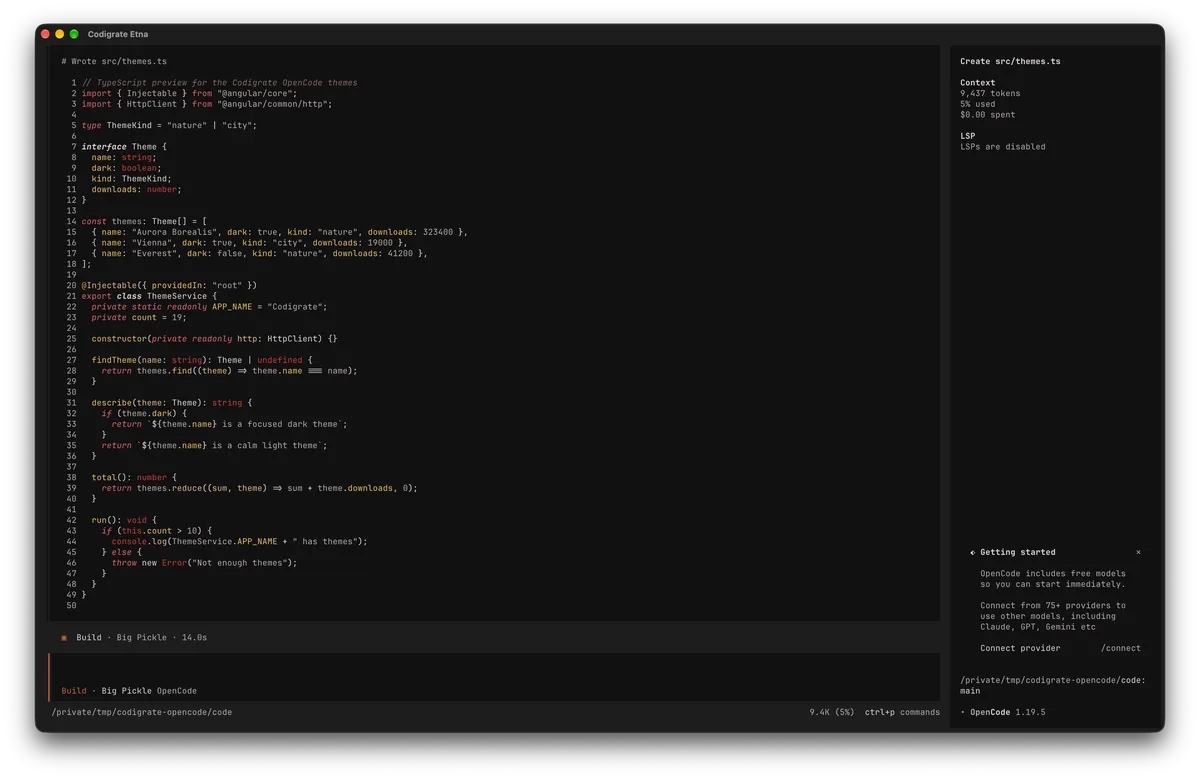
Task: Open ctrl+p commands in status bar
Action: point(902,712)
